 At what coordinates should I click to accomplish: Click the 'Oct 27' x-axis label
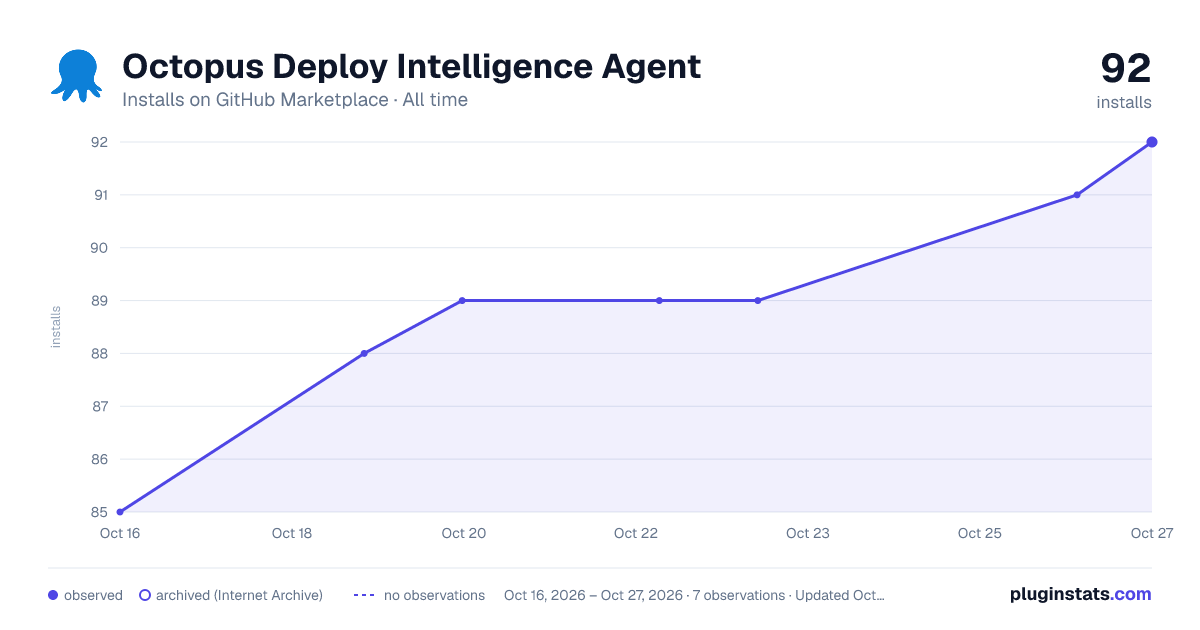pos(1151,533)
